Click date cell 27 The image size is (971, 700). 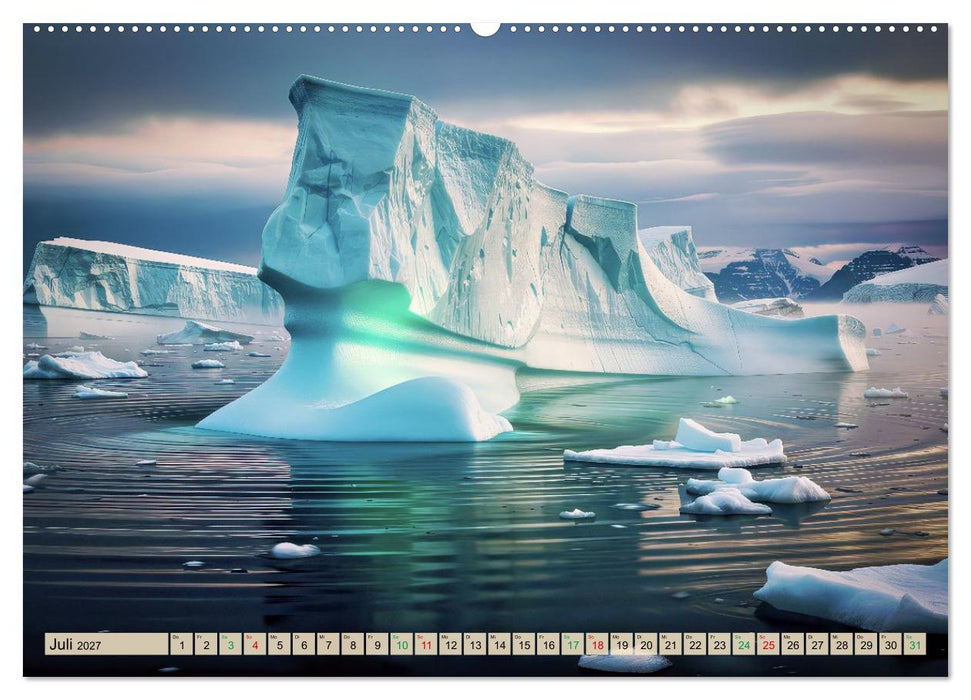(818, 644)
